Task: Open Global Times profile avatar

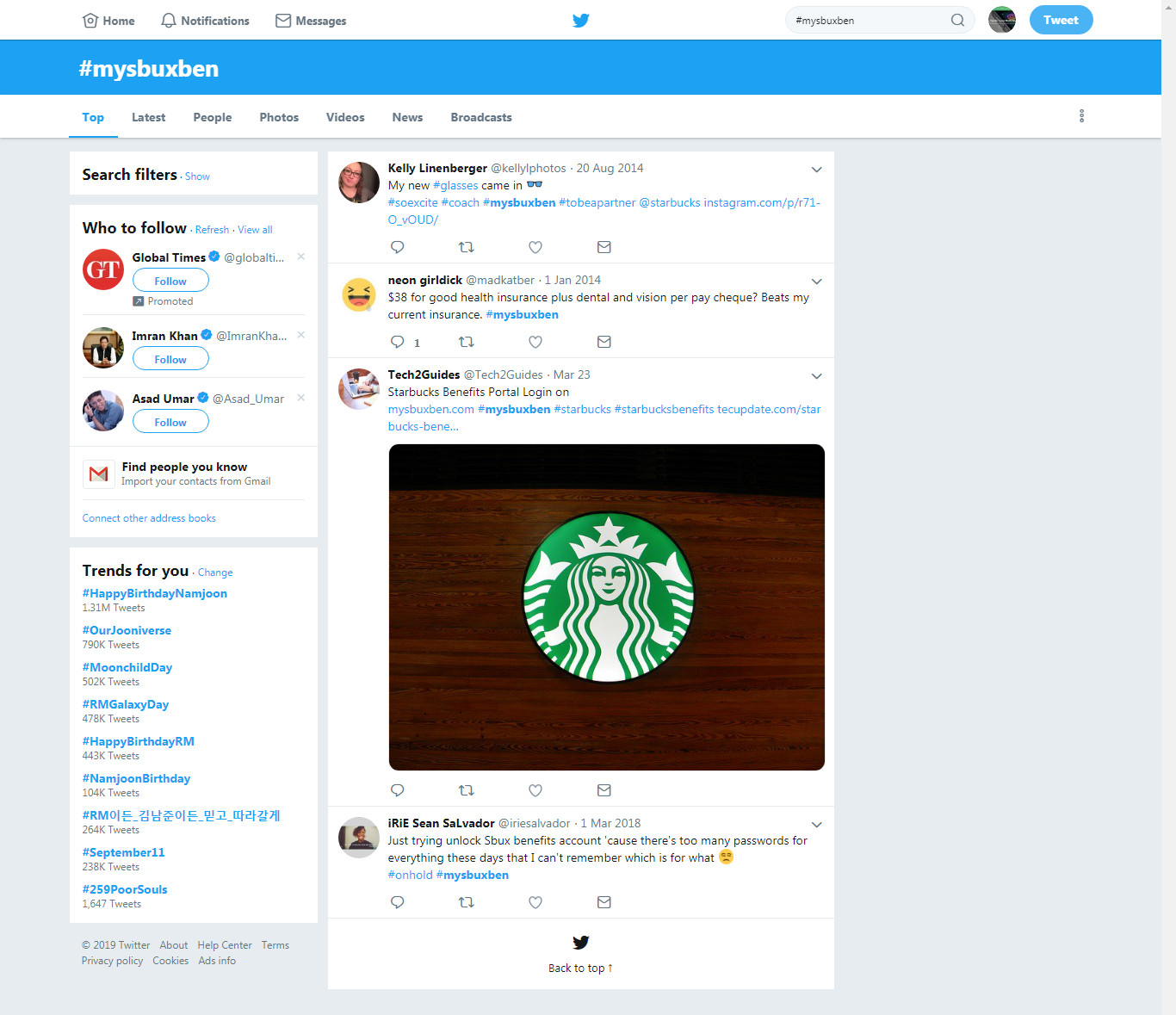Action: [103, 269]
